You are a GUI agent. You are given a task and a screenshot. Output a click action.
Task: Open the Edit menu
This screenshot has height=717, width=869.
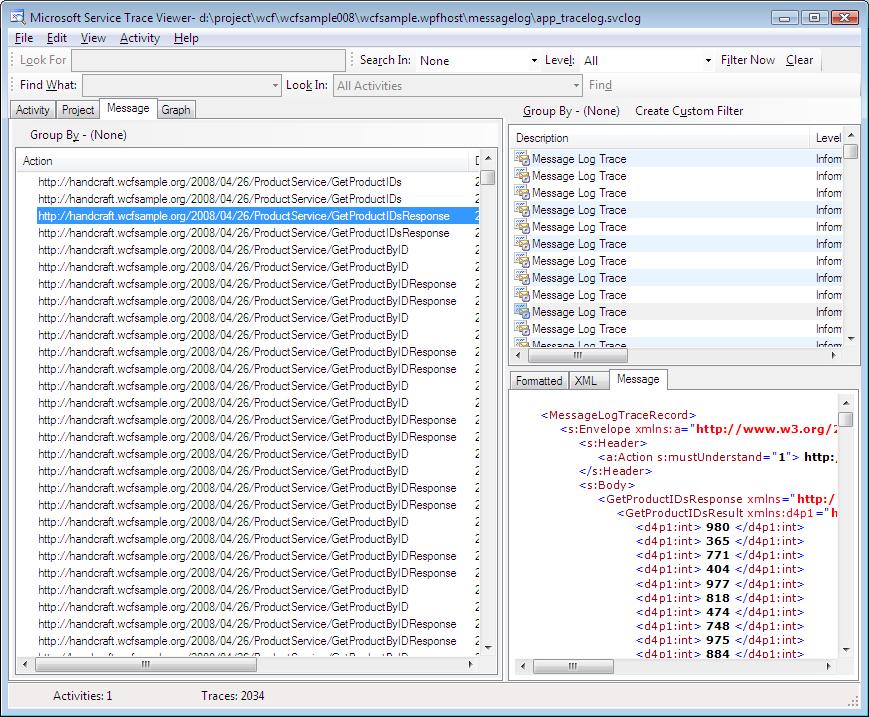point(57,38)
